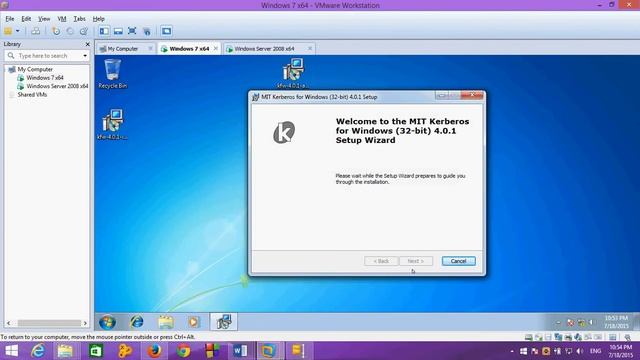Viewport: 640px width, 360px height.
Task: Close the My Computer tab
Action: pyautogui.click(x=150, y=49)
